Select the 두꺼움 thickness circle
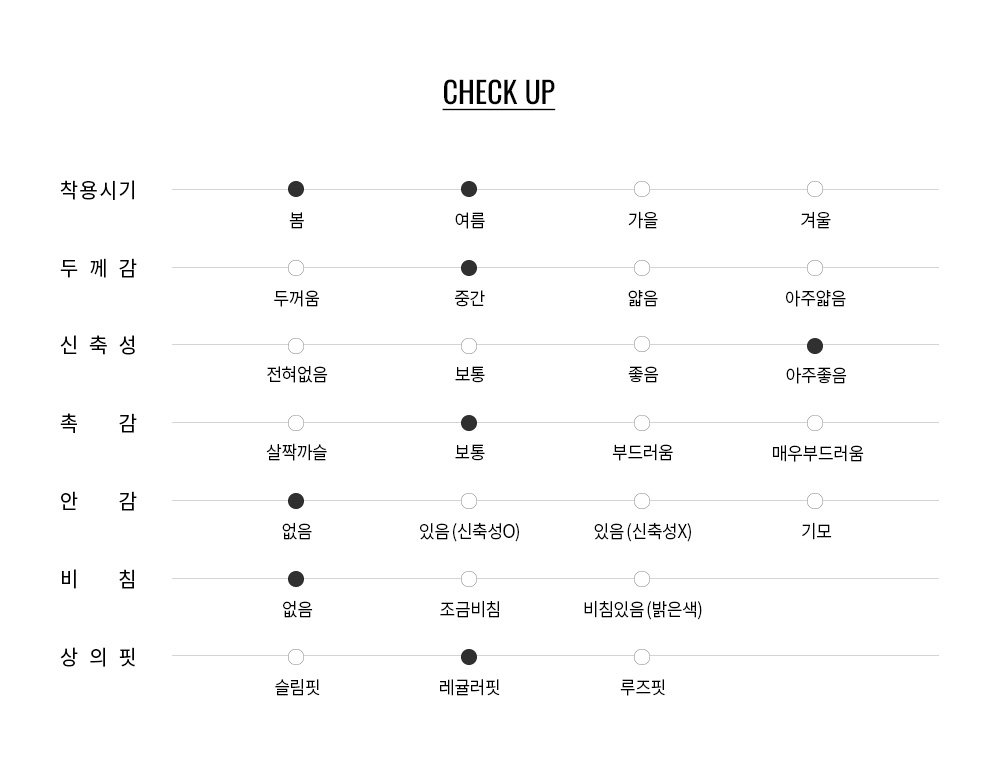Screen dimensions: 1000x777 [x=296, y=268]
